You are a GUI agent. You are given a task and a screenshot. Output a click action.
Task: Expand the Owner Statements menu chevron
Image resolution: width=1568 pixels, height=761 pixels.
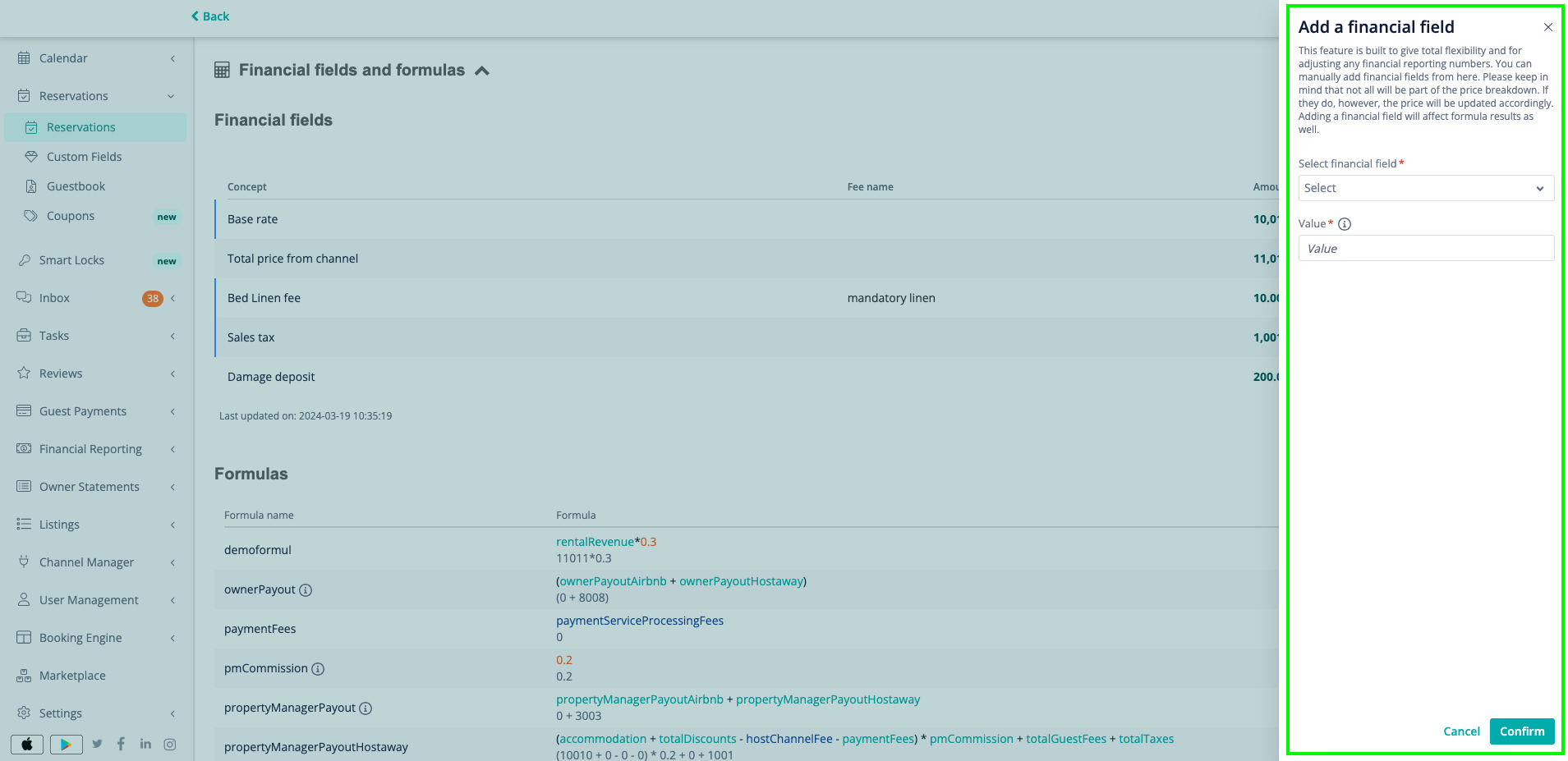(x=172, y=487)
